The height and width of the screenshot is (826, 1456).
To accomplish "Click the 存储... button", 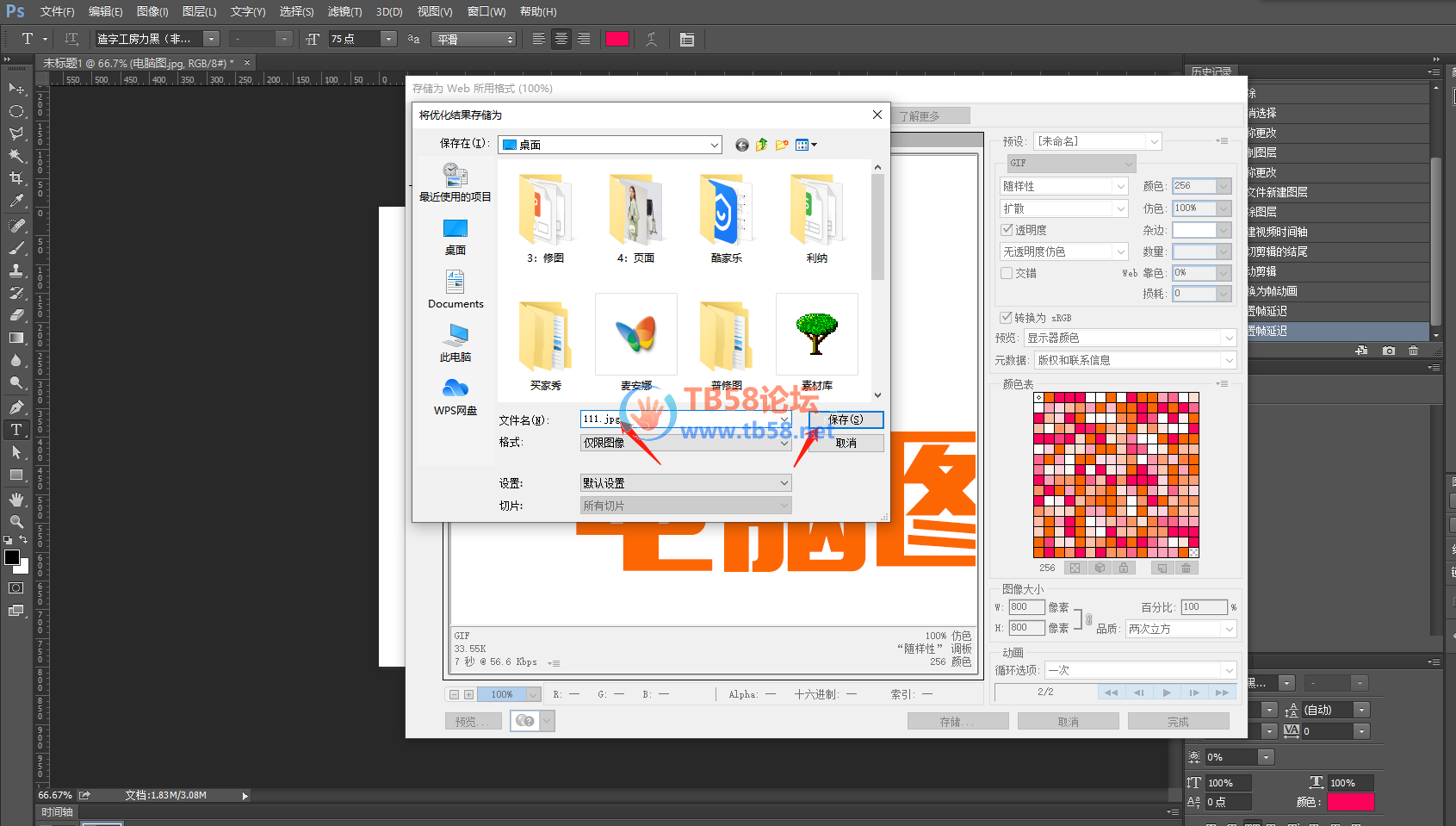I will 957,722.
